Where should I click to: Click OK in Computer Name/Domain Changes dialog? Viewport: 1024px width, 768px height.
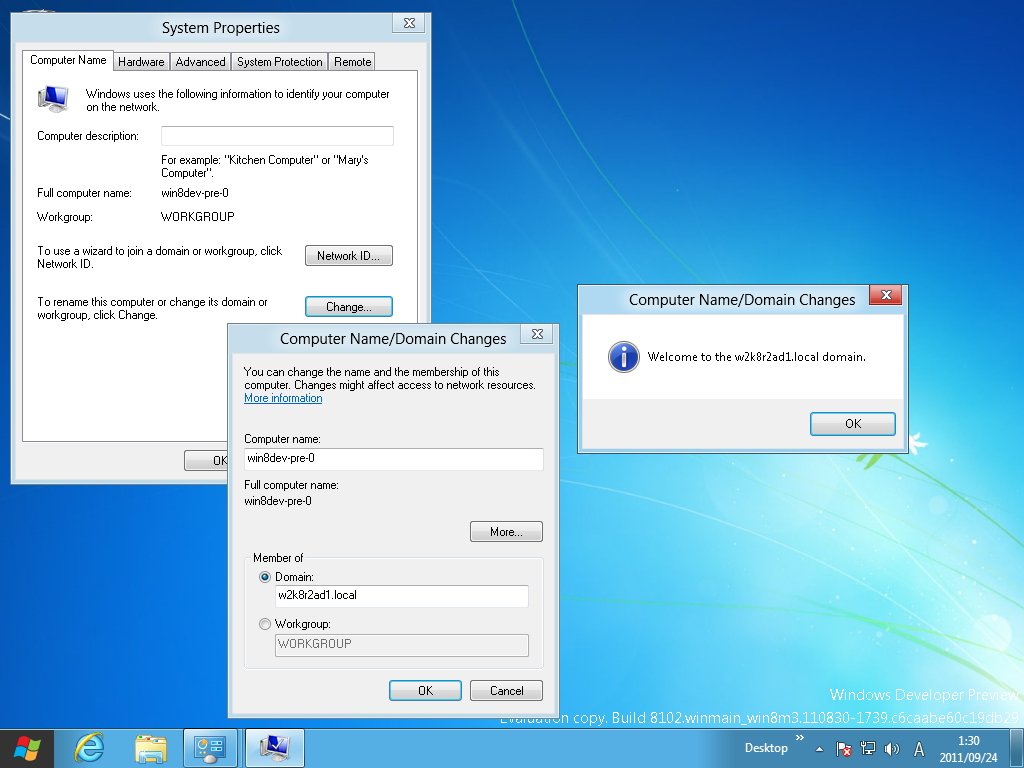425,691
